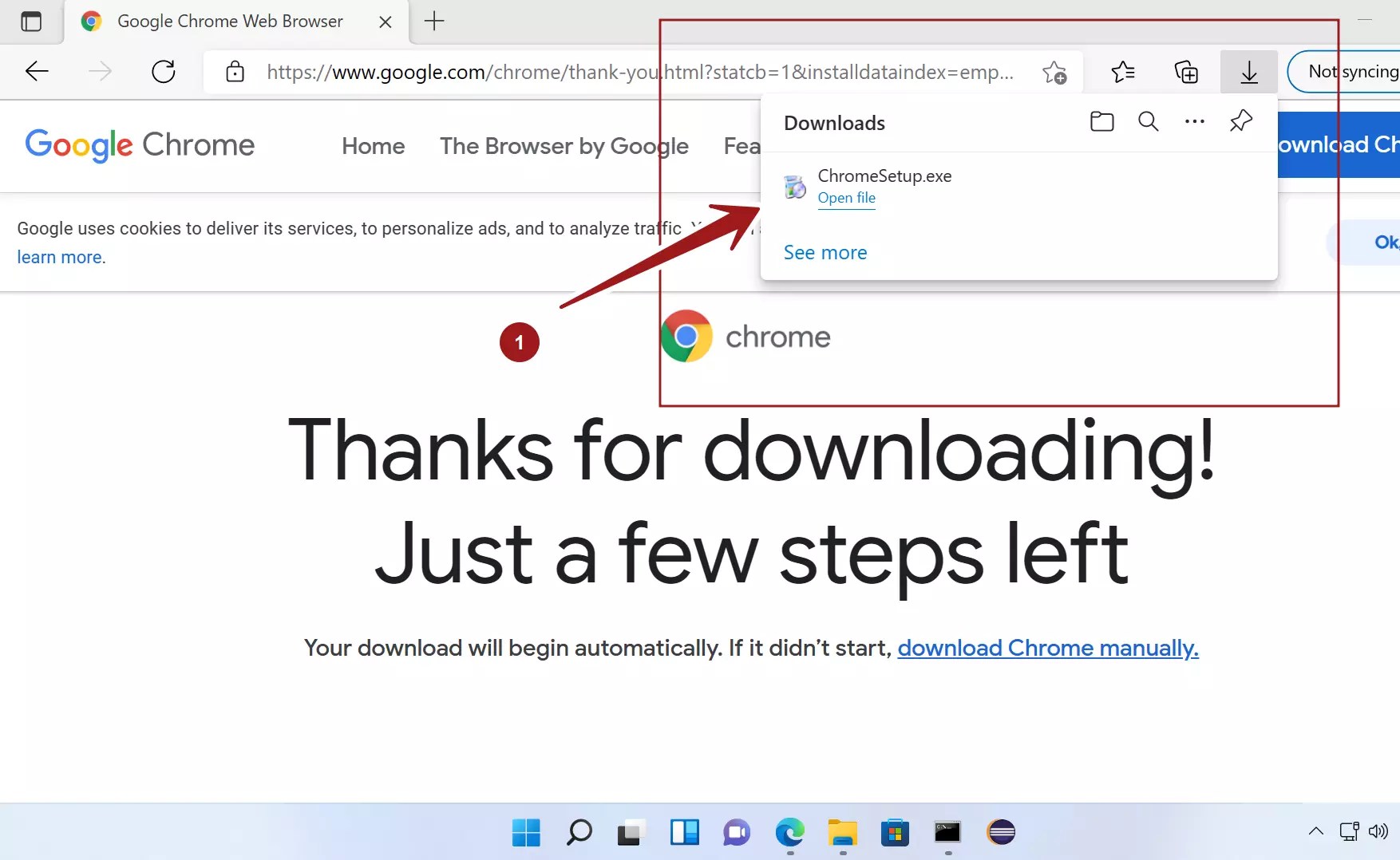Open the Favorites list
The image size is (1400, 860).
[1123, 72]
